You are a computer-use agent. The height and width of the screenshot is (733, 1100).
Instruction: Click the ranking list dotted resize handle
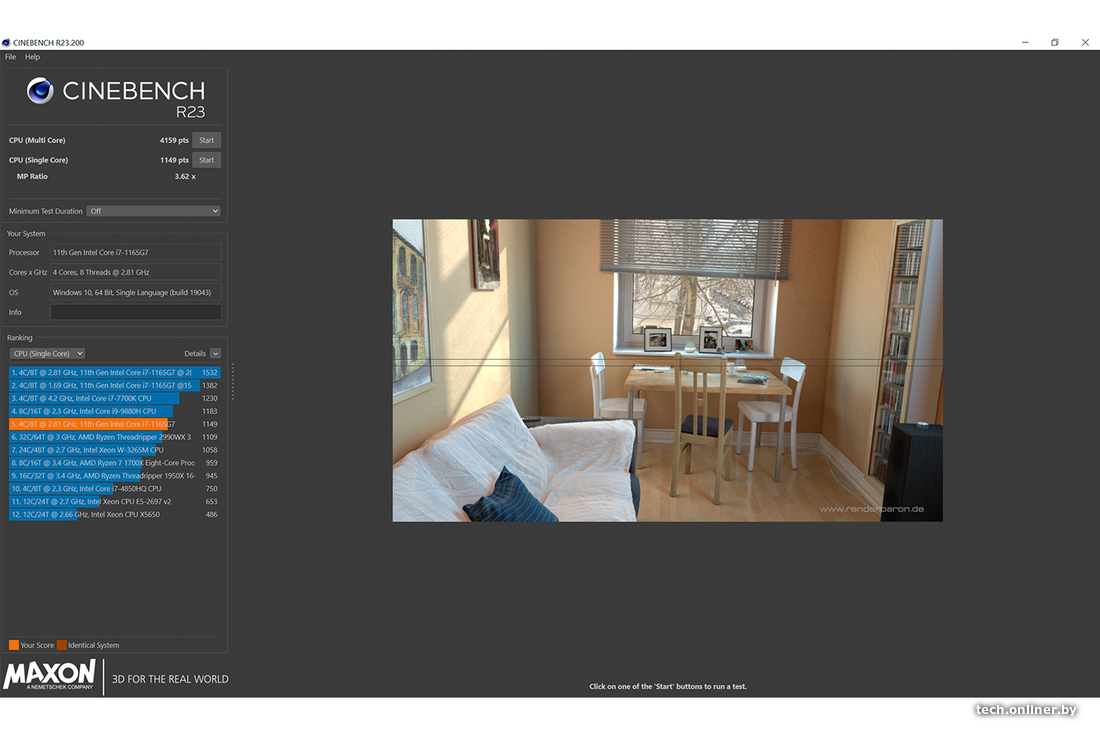(232, 382)
